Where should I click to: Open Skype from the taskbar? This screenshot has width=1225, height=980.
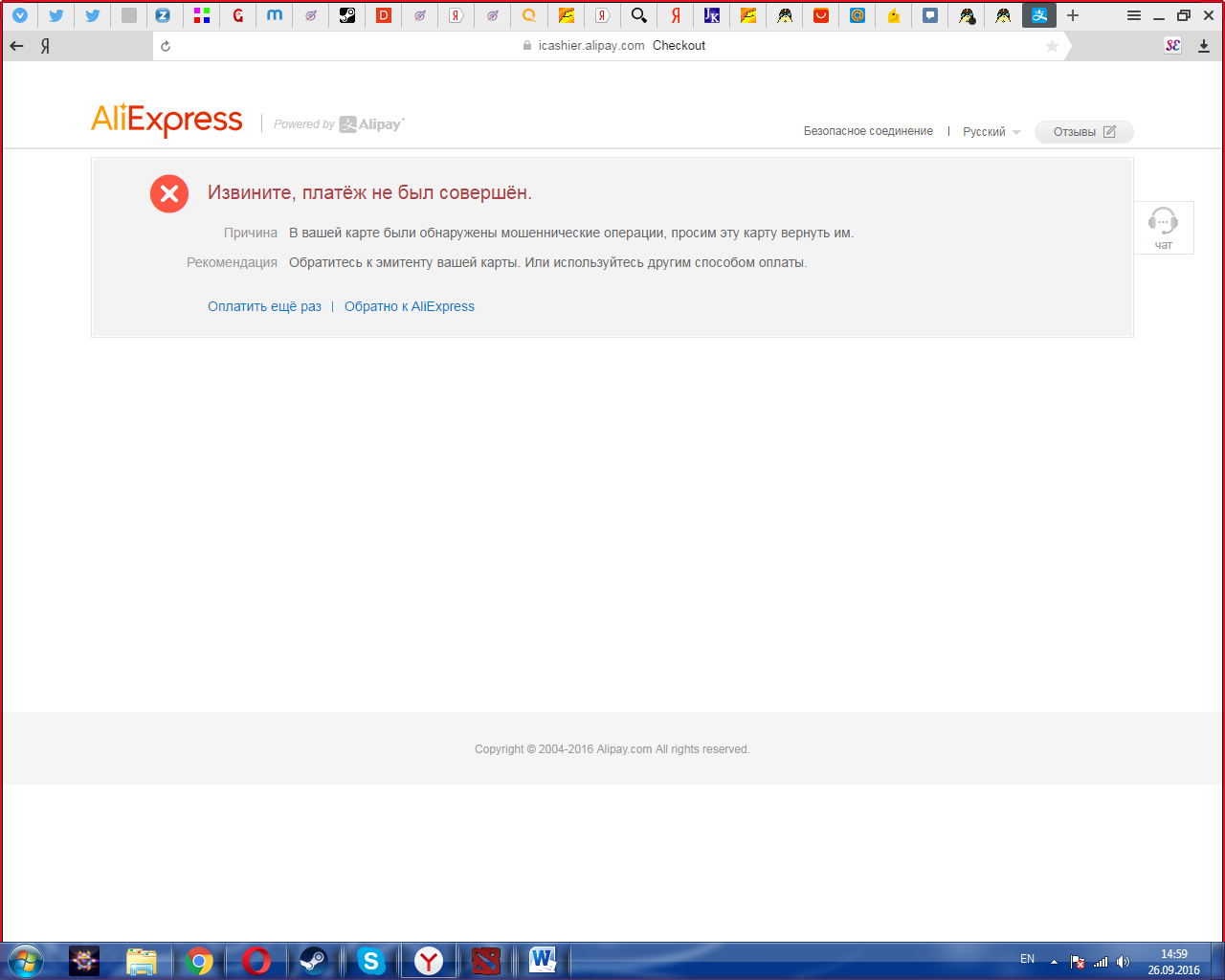point(371,961)
